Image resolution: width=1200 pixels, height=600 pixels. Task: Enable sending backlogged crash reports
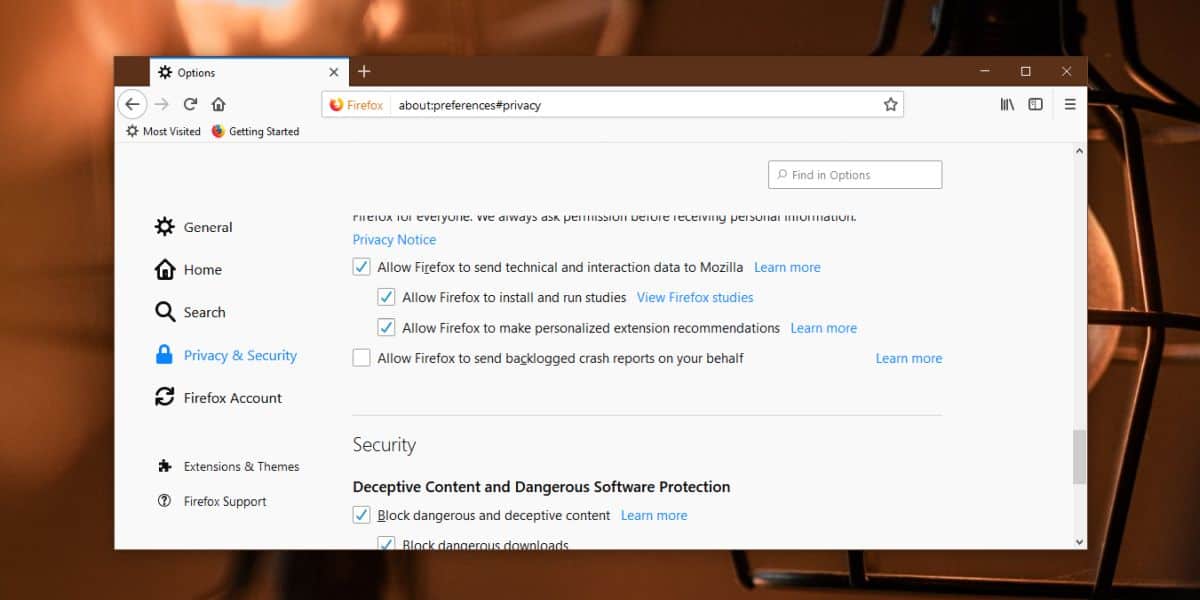pyautogui.click(x=361, y=358)
